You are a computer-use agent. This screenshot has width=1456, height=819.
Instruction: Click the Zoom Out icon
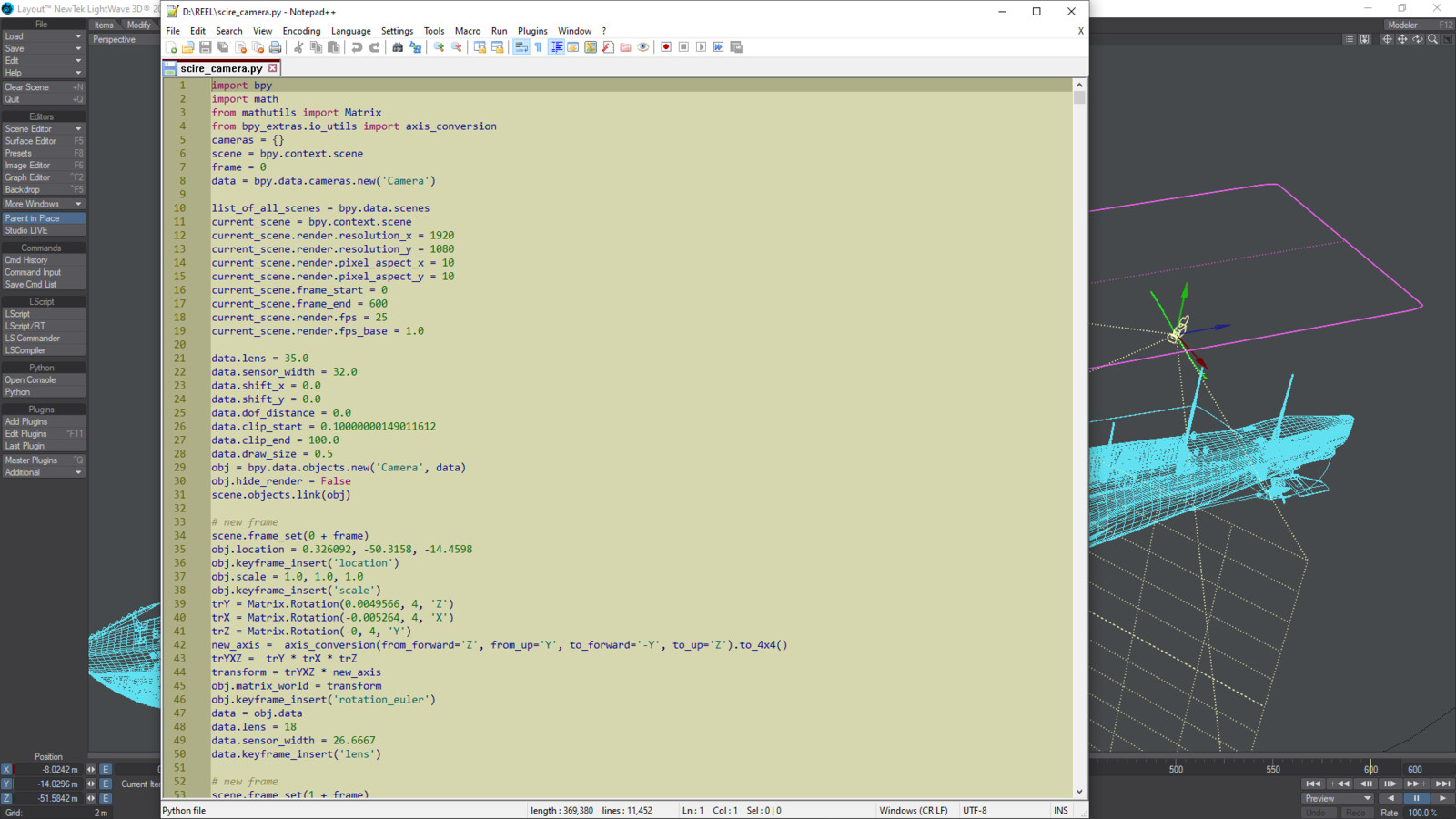[x=456, y=47]
